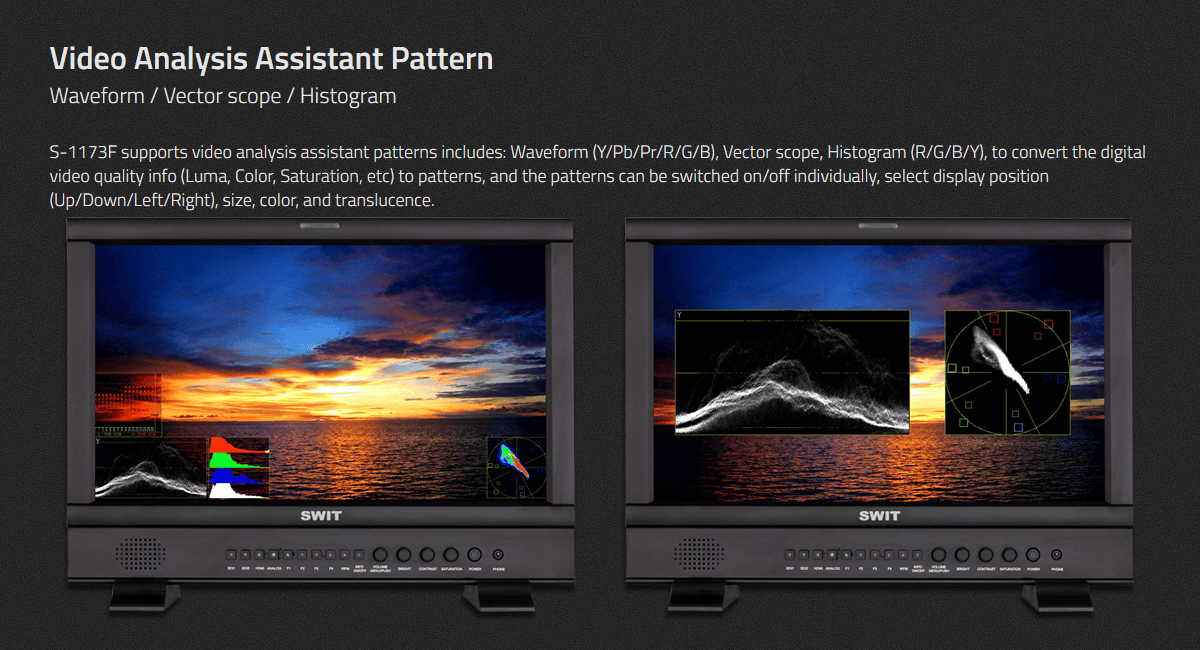Click Saturation knob on right monitor
The width and height of the screenshot is (1200, 650).
[x=1010, y=555]
